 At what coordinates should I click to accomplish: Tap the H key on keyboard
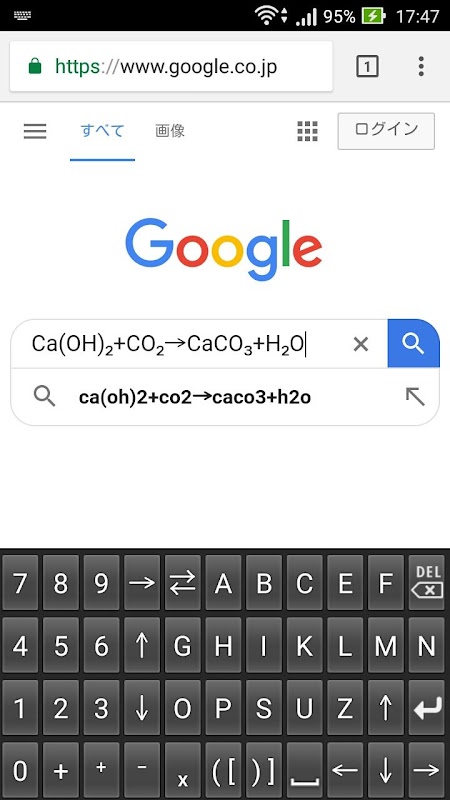point(223,645)
